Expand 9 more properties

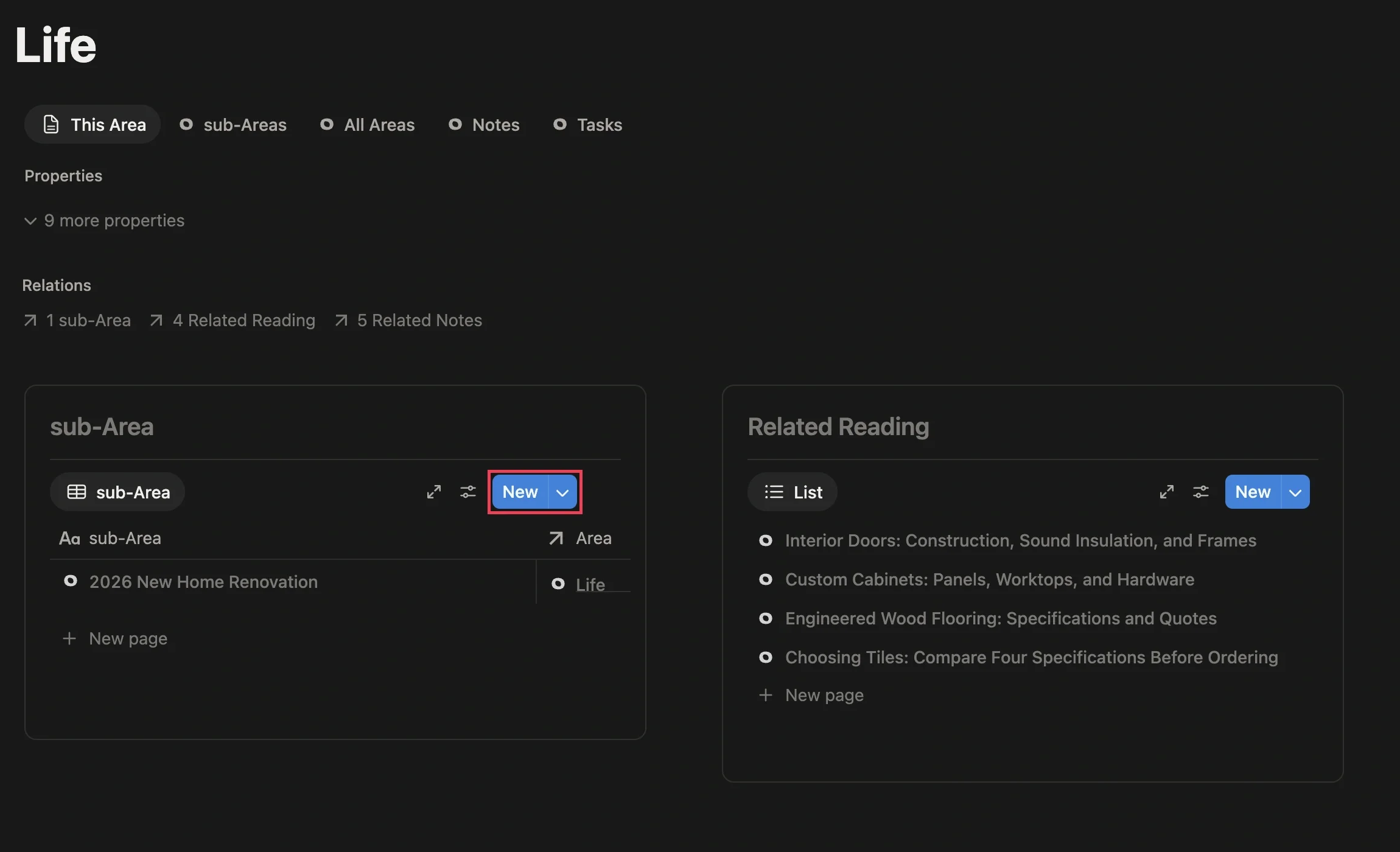click(104, 220)
